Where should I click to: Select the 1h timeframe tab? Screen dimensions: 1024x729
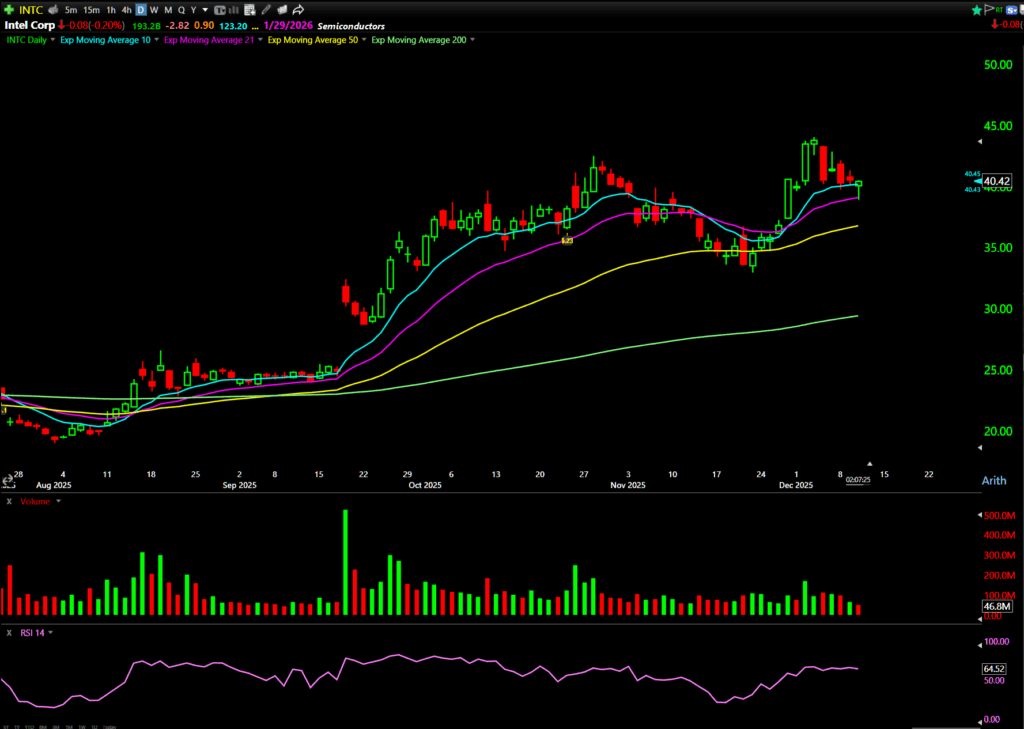[112, 9]
